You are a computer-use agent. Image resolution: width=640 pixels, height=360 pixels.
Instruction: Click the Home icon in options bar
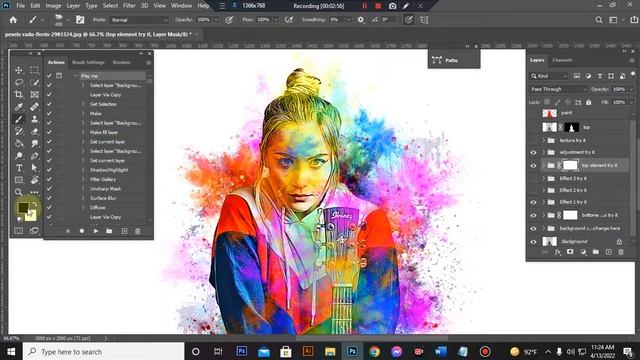13,20
